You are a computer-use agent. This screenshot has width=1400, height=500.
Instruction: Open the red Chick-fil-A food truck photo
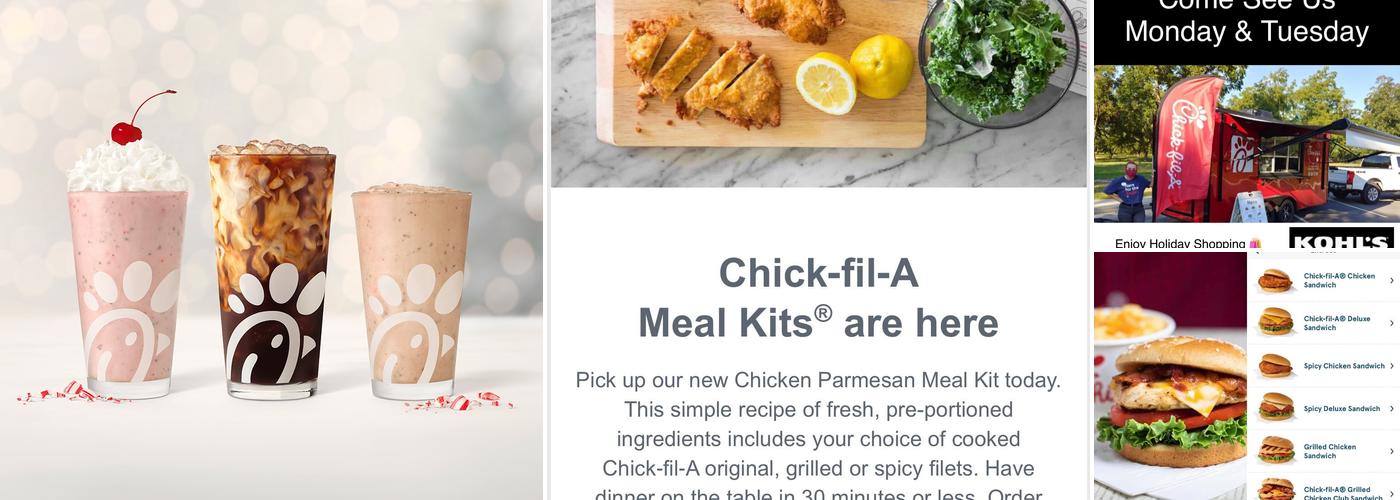point(1246,143)
